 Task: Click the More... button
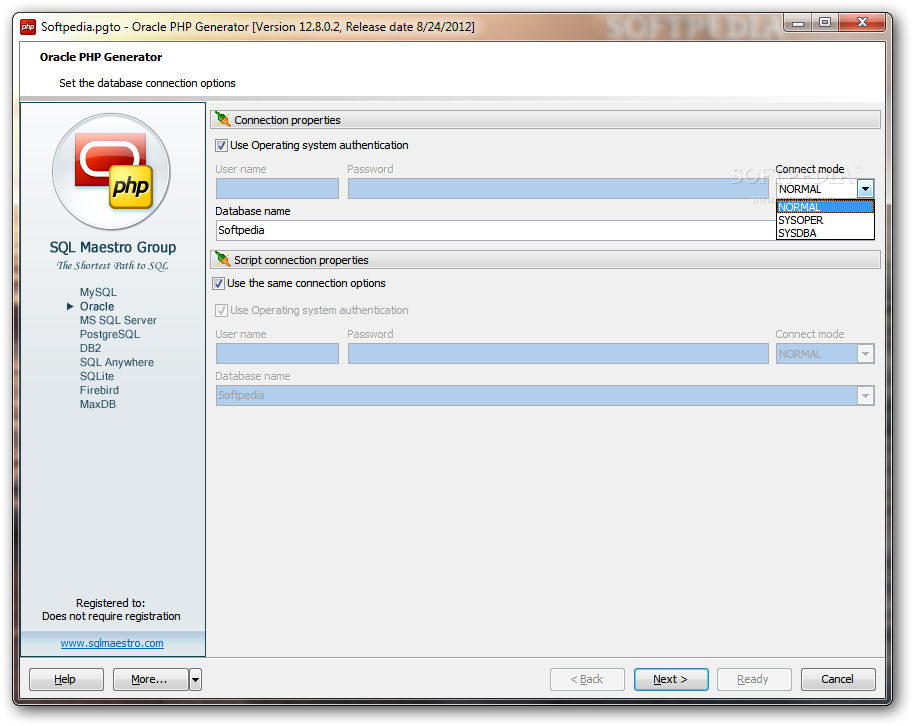point(150,679)
